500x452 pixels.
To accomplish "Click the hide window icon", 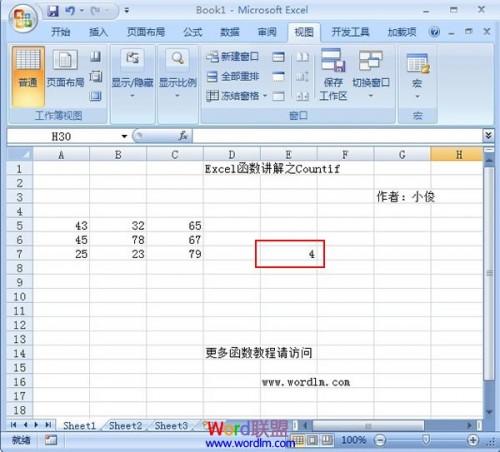I will pyautogui.click(x=278, y=77).
